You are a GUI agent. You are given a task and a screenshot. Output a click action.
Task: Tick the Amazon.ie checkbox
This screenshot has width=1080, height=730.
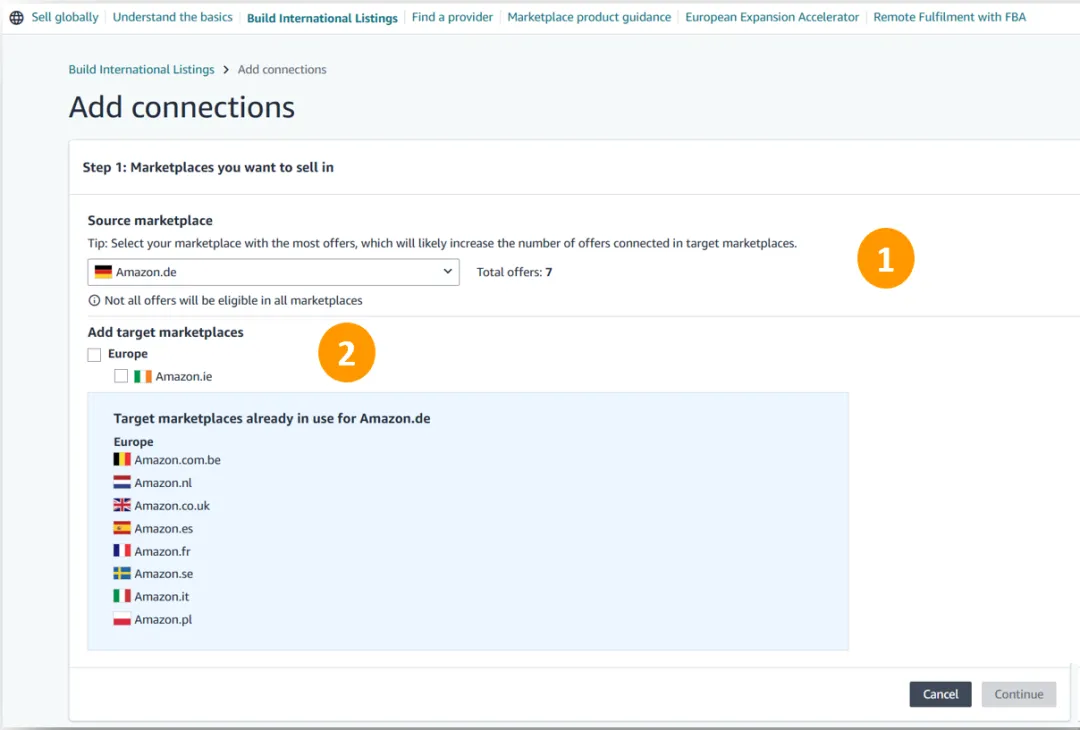[121, 377]
